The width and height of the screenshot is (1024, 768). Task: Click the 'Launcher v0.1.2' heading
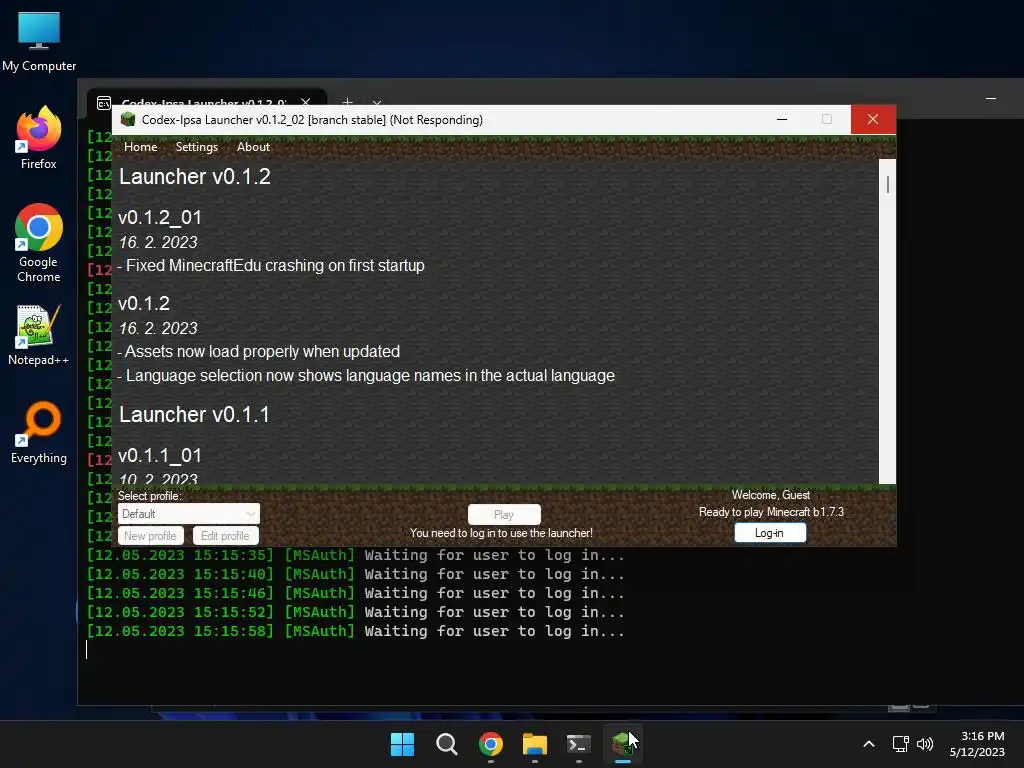tap(195, 176)
